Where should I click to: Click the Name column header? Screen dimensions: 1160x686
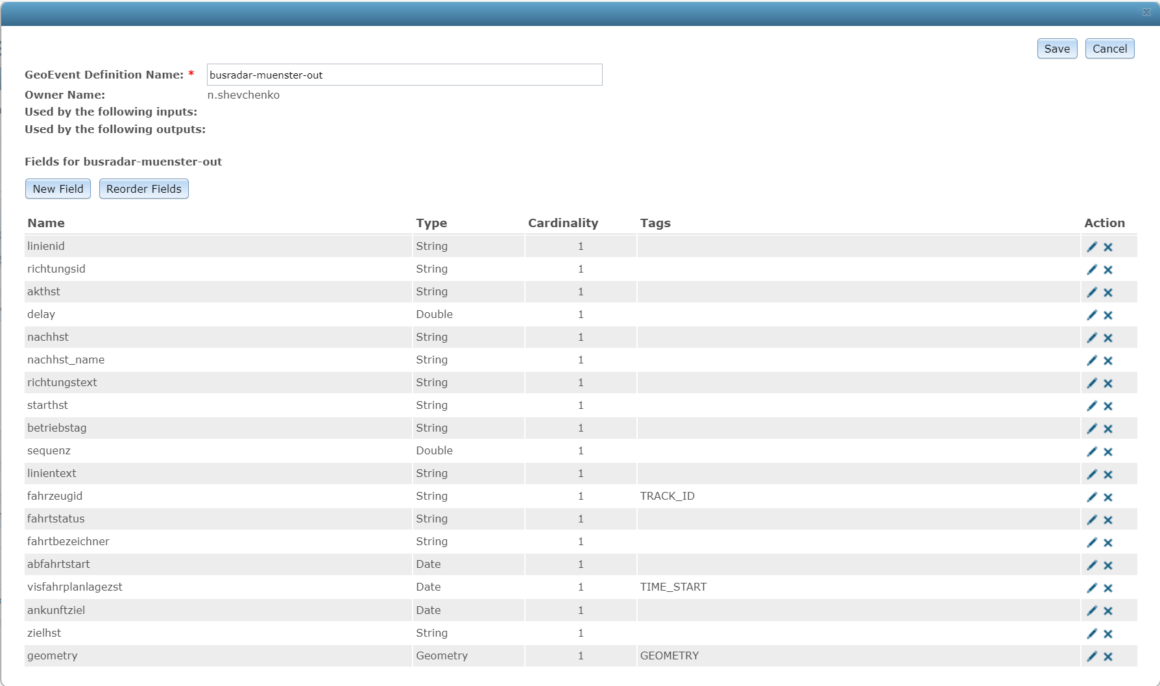(x=46, y=223)
